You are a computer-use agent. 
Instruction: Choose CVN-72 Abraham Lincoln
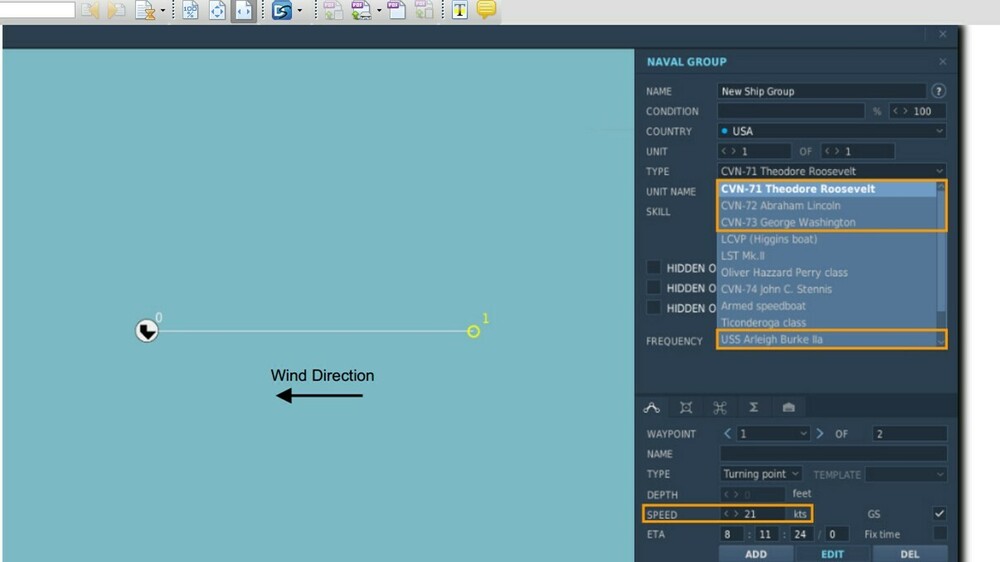827,205
